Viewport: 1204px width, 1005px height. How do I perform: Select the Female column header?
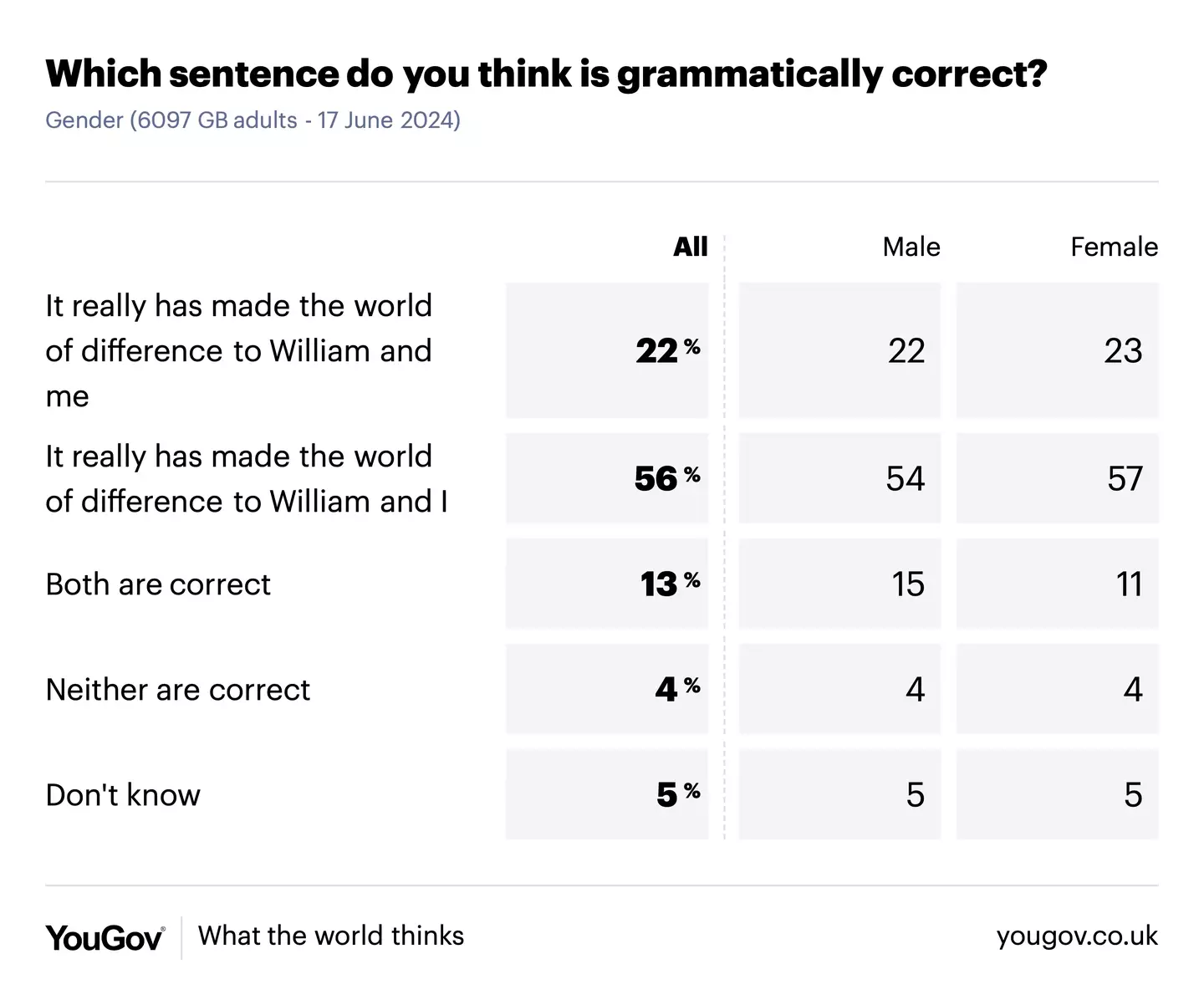(x=1114, y=247)
